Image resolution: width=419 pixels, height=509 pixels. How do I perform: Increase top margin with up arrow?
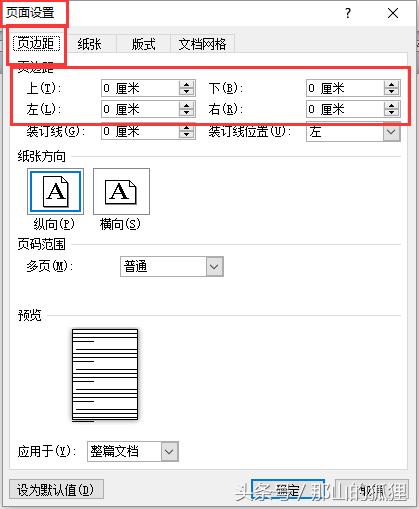coord(187,84)
